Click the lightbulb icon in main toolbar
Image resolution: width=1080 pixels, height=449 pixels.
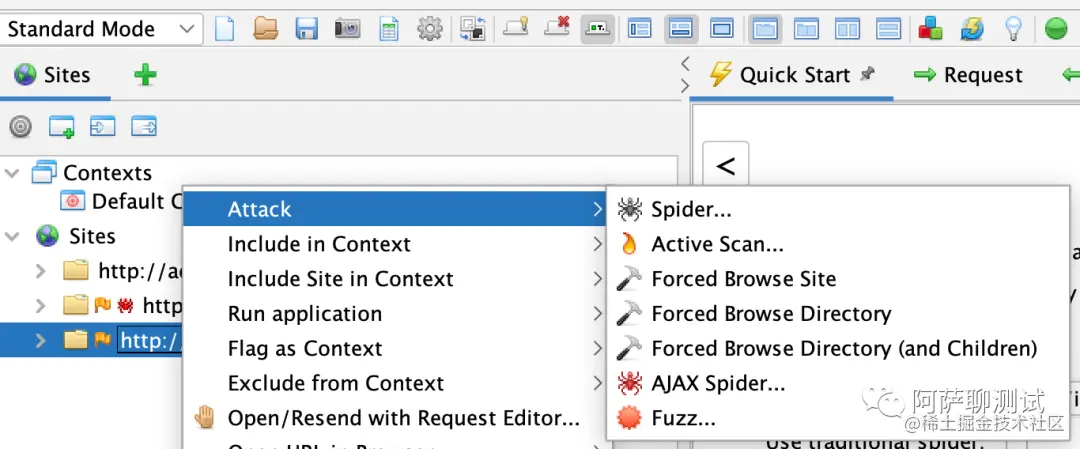pos(1012,28)
